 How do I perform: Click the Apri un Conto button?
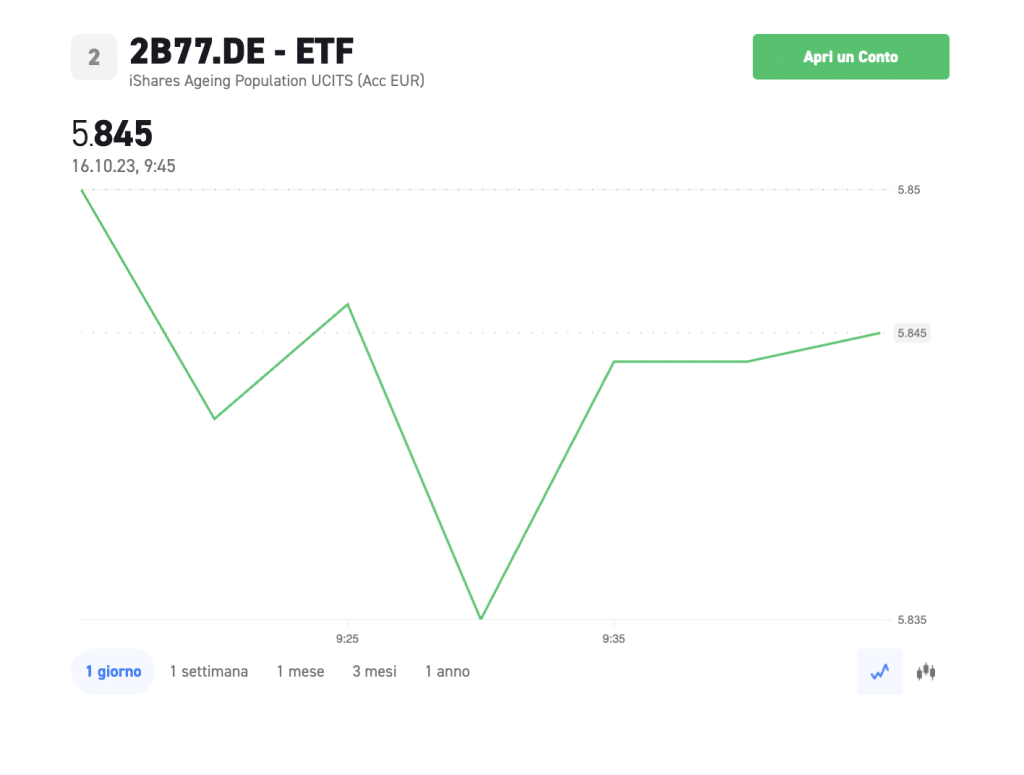850,57
